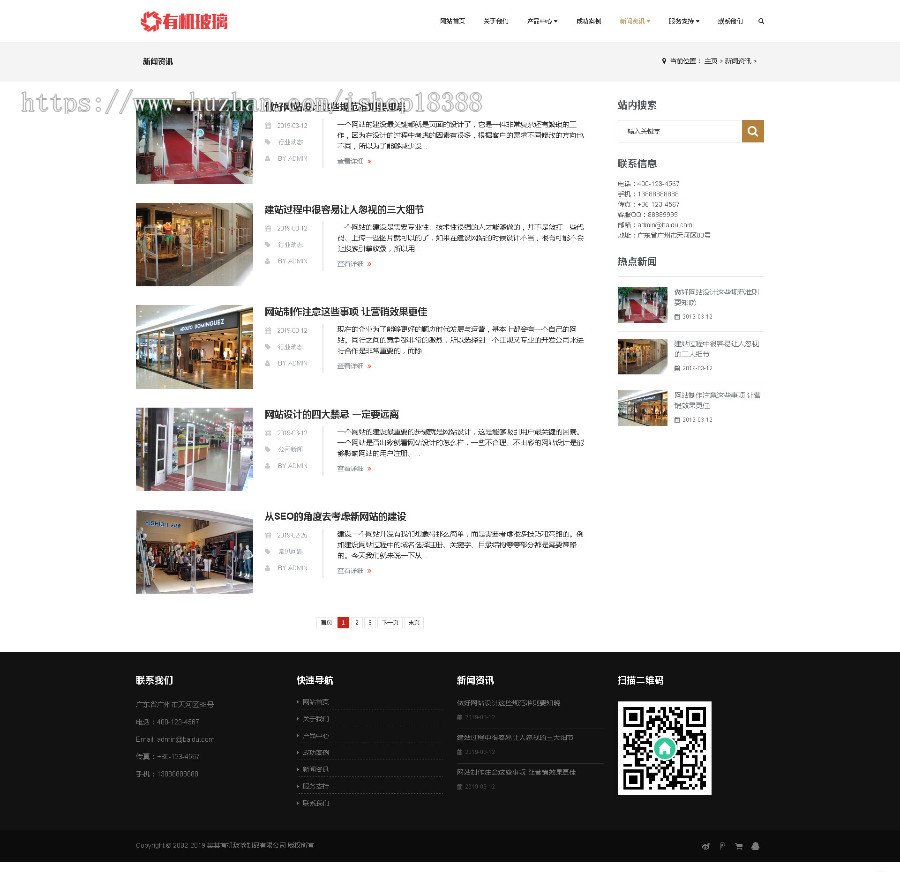Click the email address in sidebar contact info
The width and height of the screenshot is (900, 872).
(x=665, y=225)
